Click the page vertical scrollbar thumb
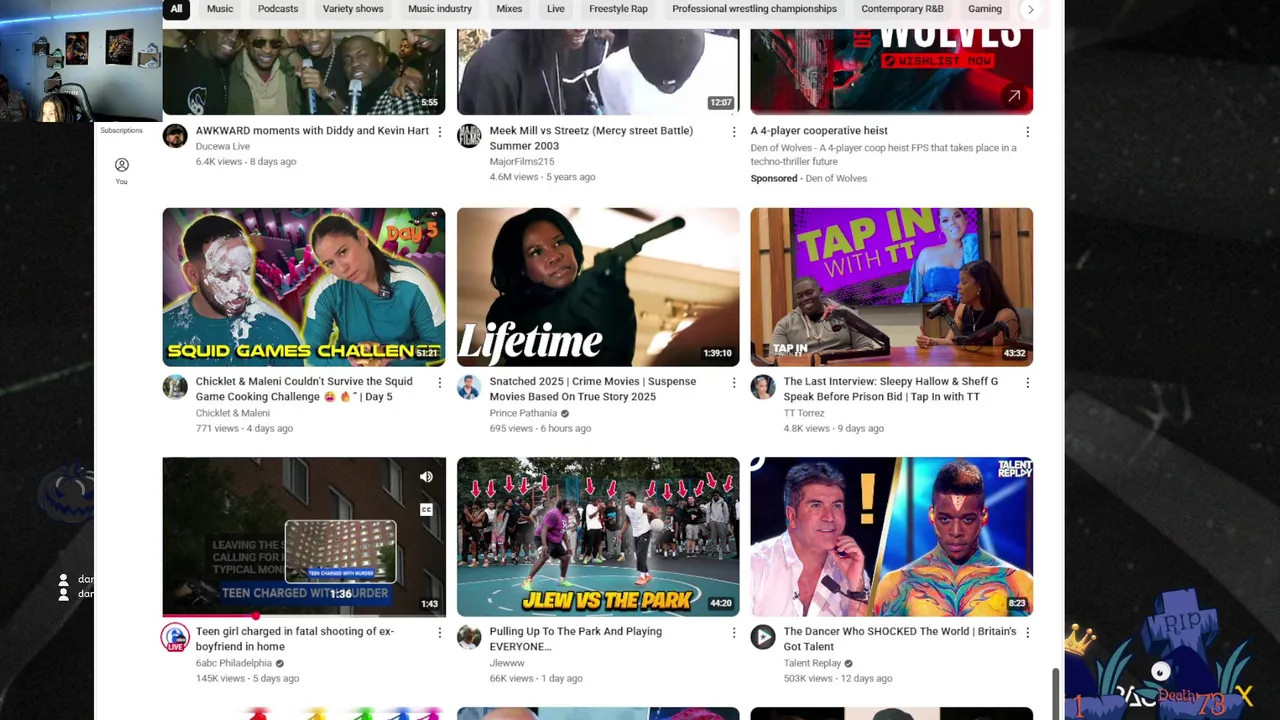 tap(1057, 694)
